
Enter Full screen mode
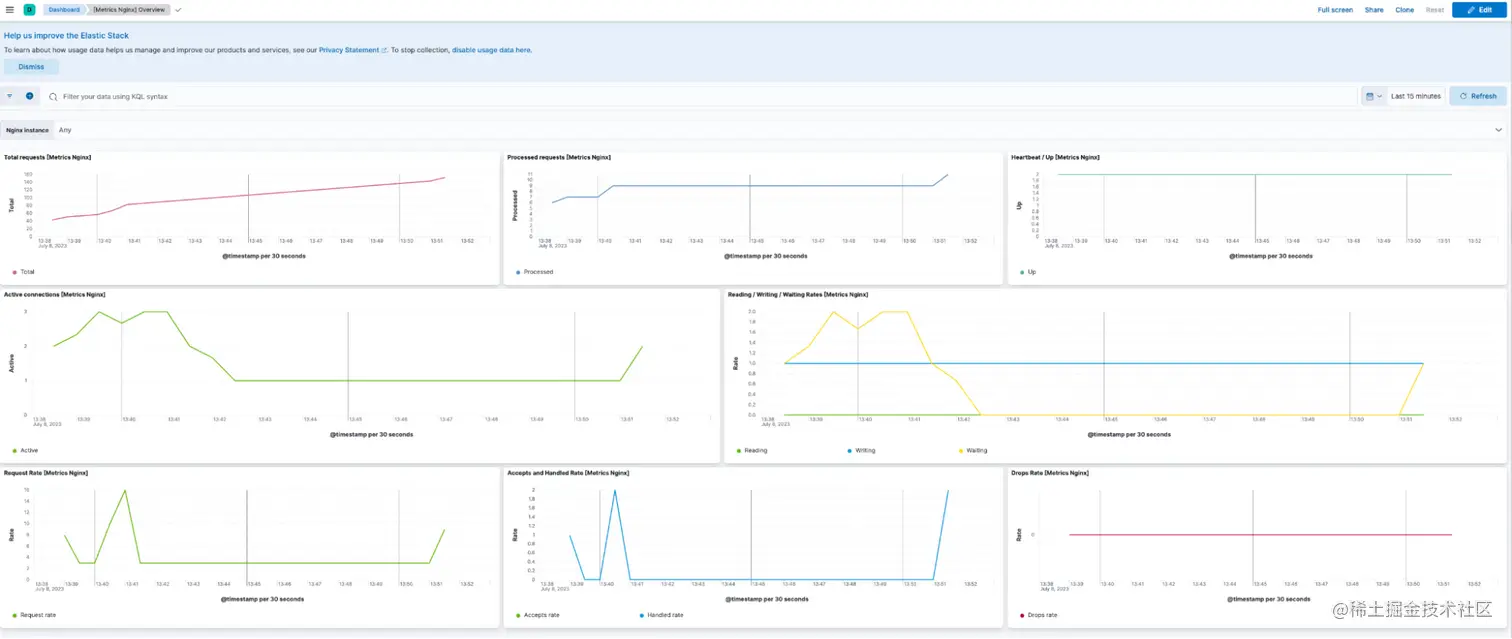pos(1335,10)
